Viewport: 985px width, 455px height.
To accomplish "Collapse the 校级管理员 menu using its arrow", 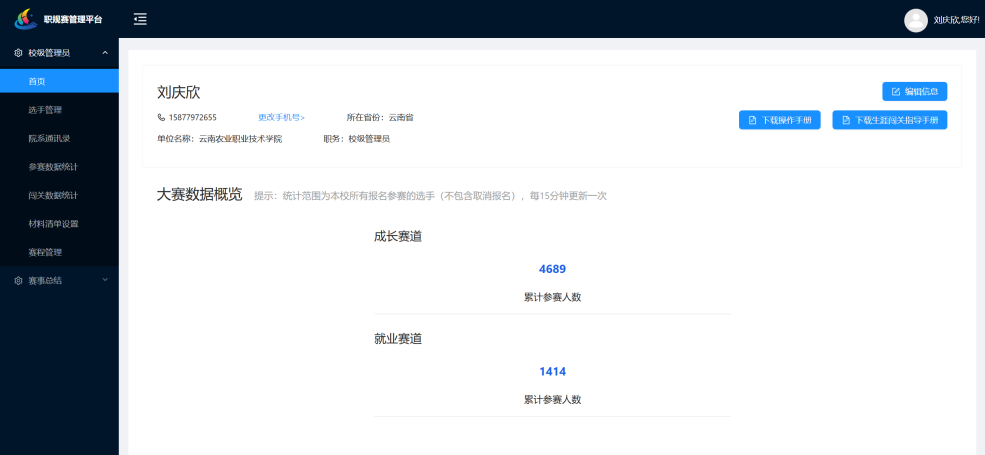I will (105, 53).
